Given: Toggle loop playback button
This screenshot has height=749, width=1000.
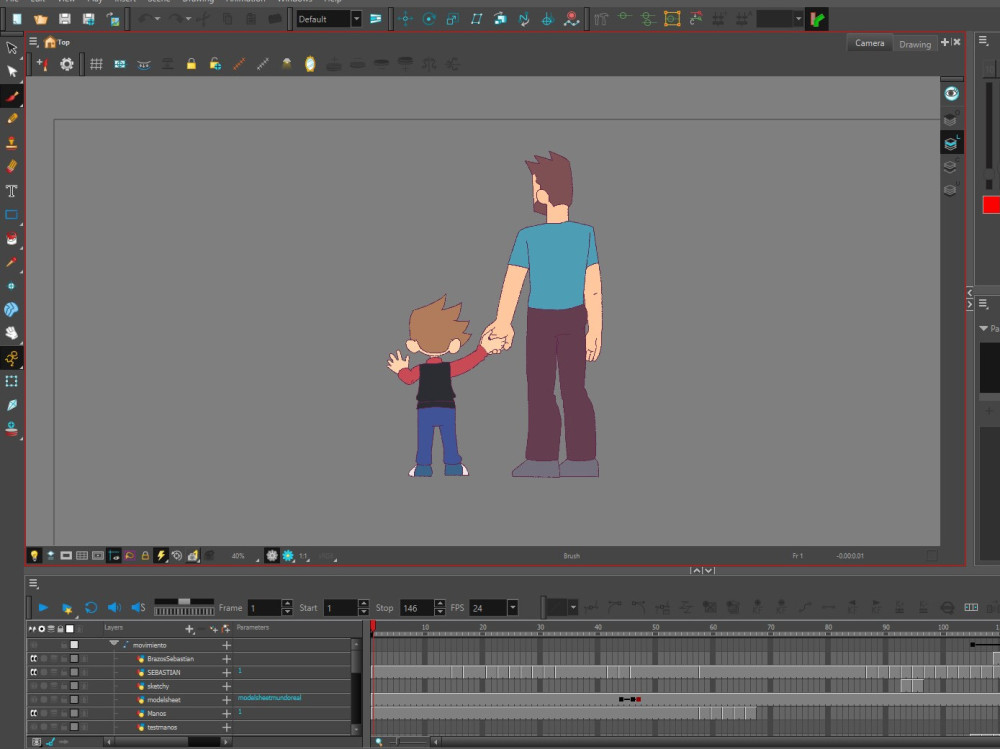Looking at the screenshot, I should pyautogui.click(x=91, y=607).
